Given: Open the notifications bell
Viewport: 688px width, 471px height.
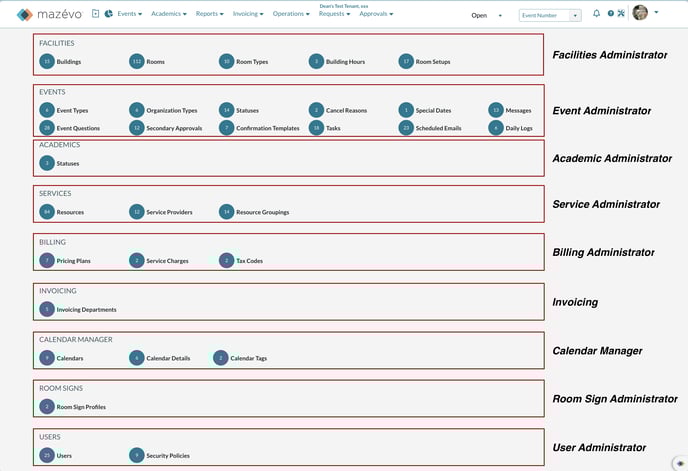Looking at the screenshot, I should 596,13.
